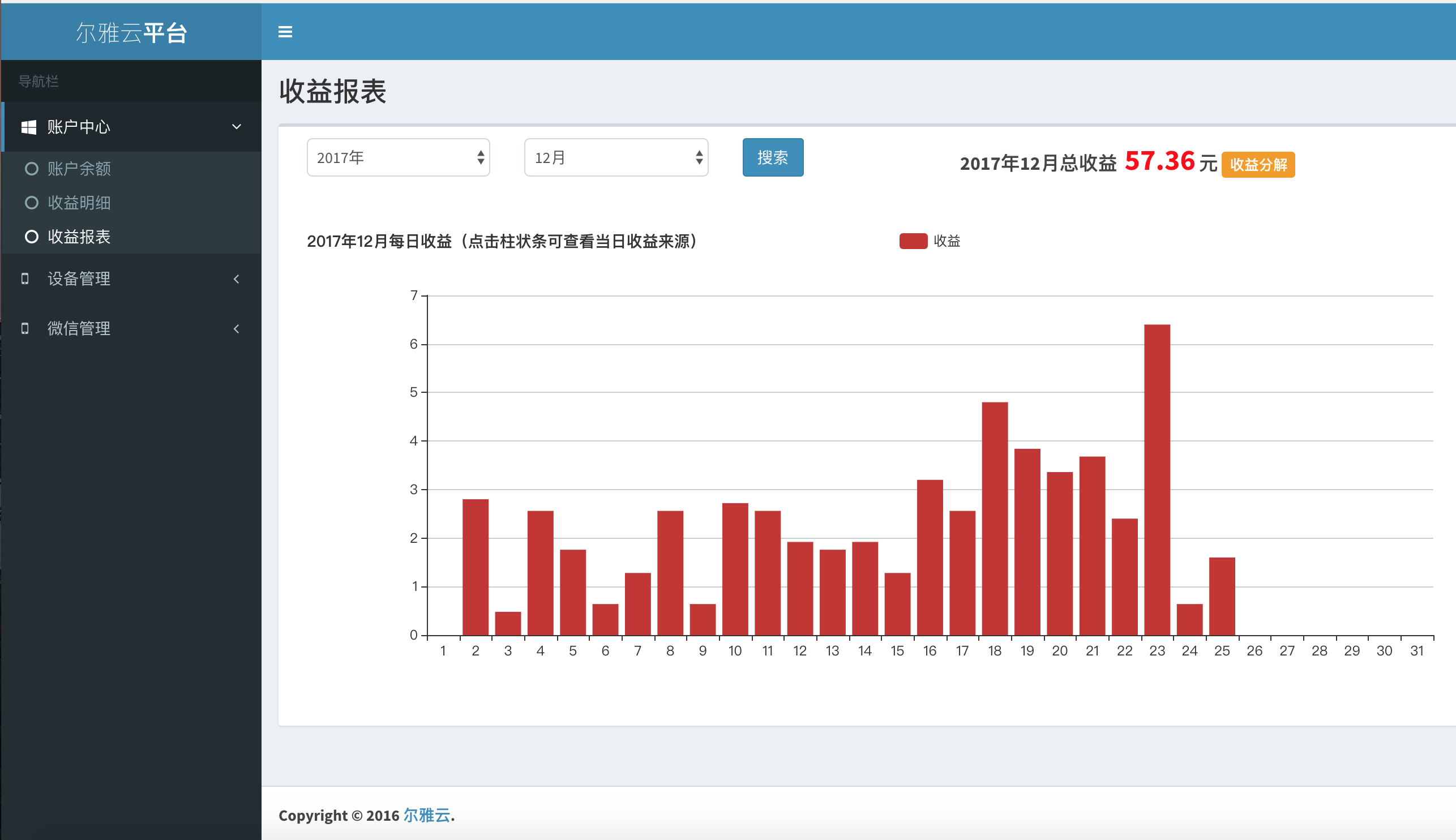Click the phone icon beside 设备管理
The height and width of the screenshot is (840, 1456).
pyautogui.click(x=25, y=278)
